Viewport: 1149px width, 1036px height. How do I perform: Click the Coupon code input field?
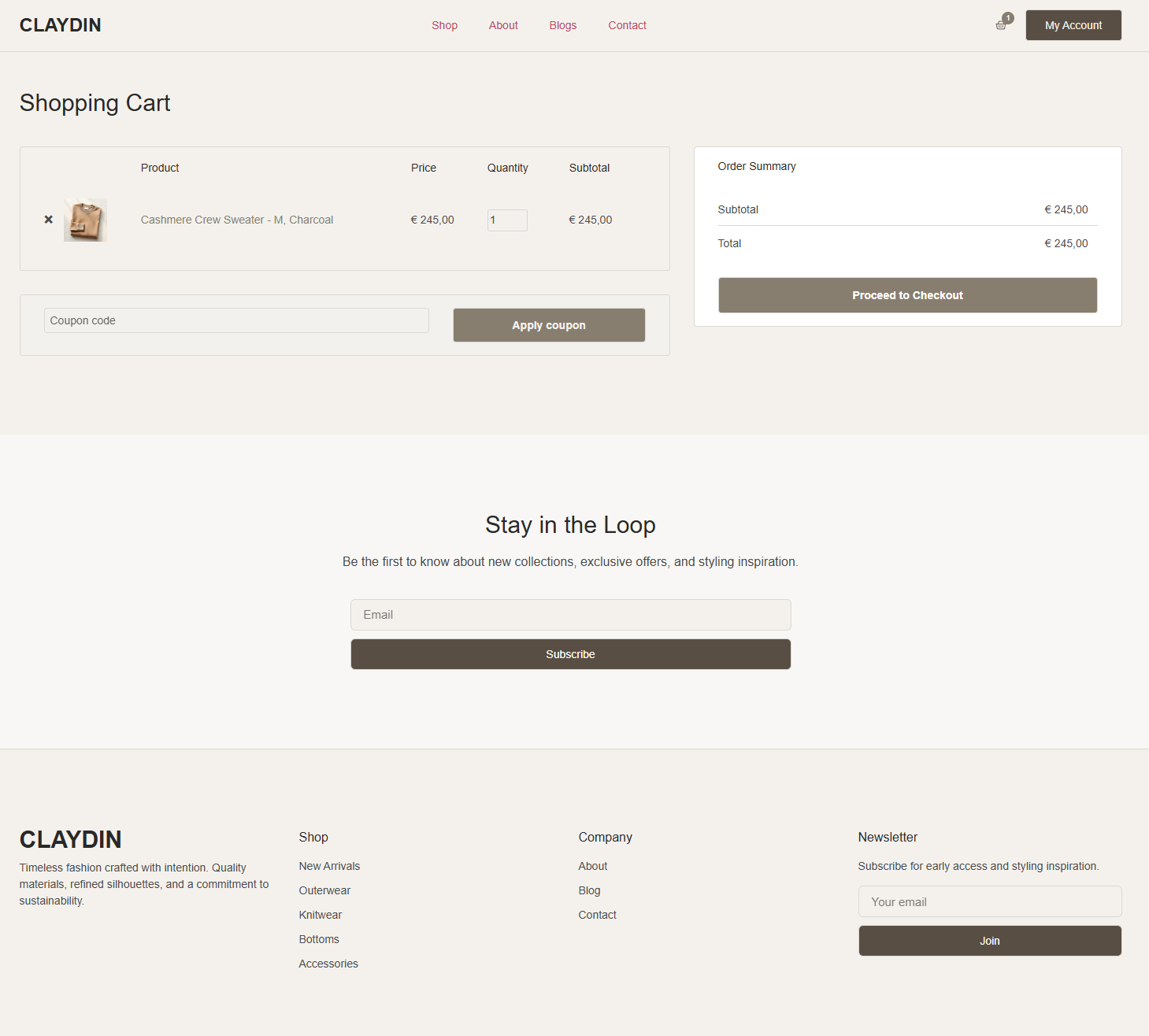[236, 320]
